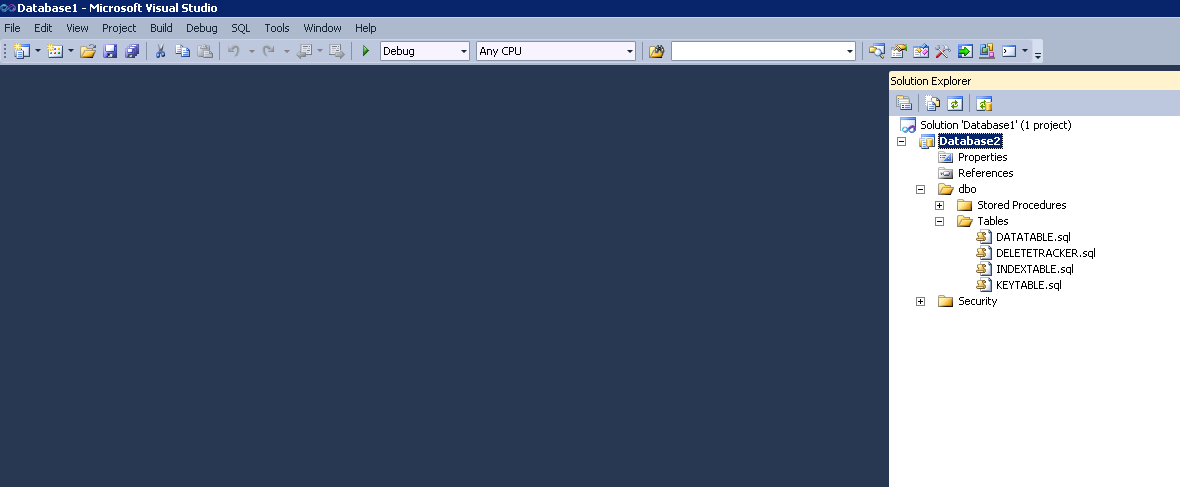Screen dimensions: 1180x487
Task: Collapse the dbo folder node
Action: 920,189
